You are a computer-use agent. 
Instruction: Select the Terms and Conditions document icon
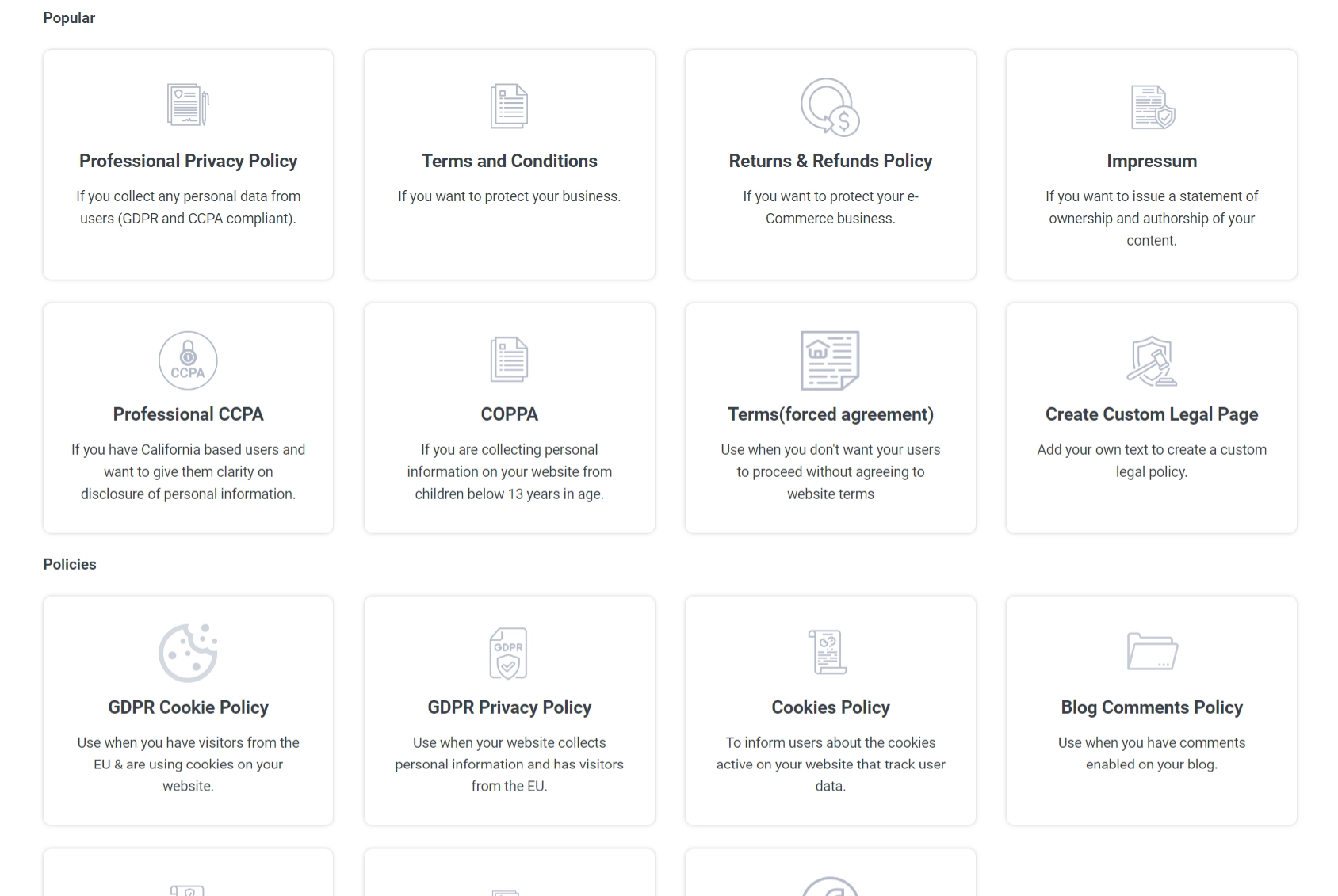pos(509,105)
